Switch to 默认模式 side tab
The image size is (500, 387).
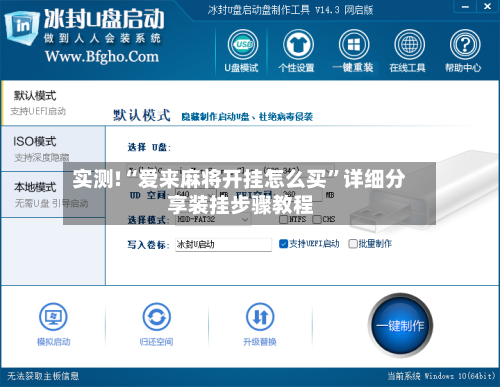53,103
